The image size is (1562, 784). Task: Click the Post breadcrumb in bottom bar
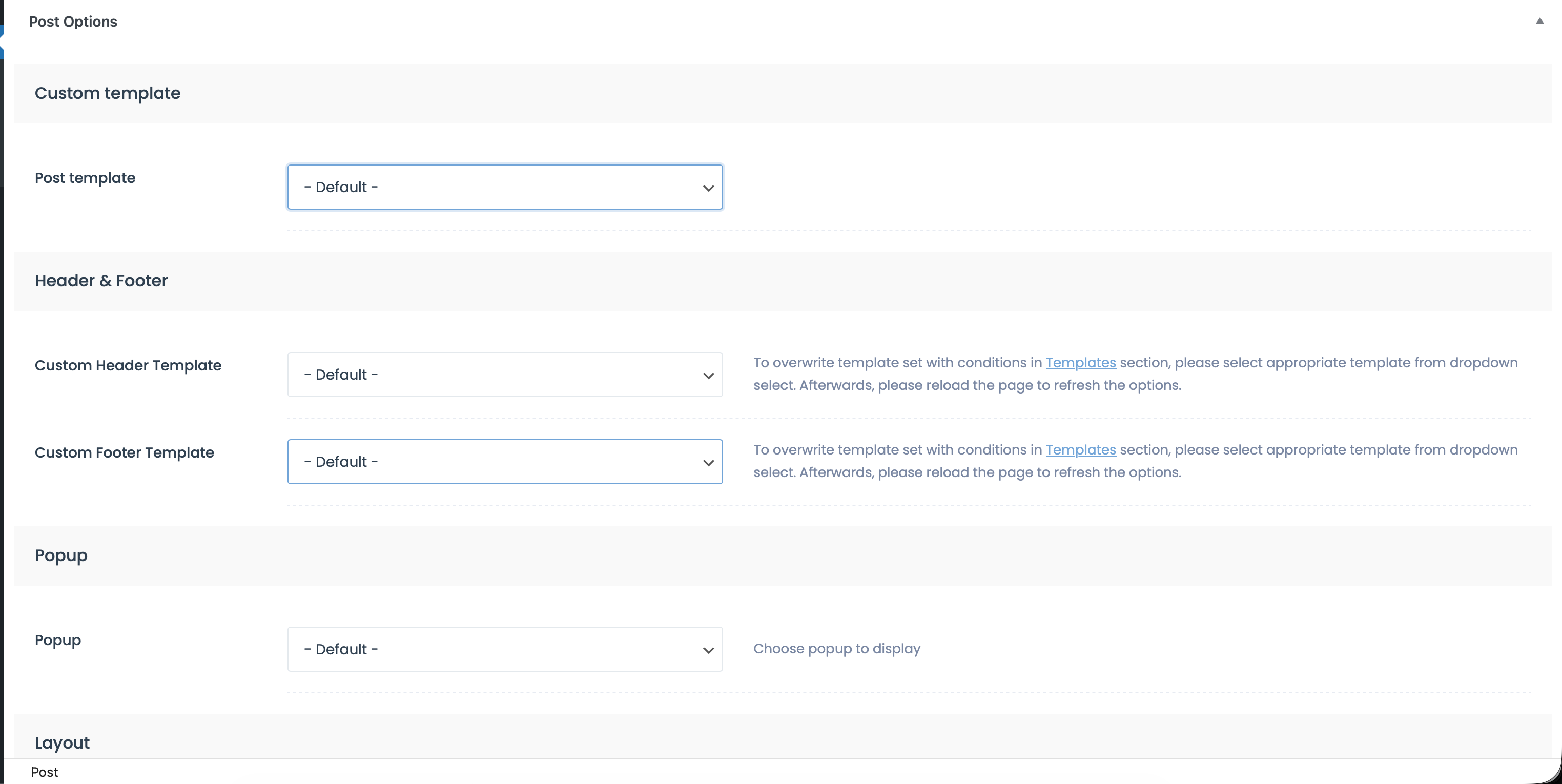pyautogui.click(x=44, y=772)
